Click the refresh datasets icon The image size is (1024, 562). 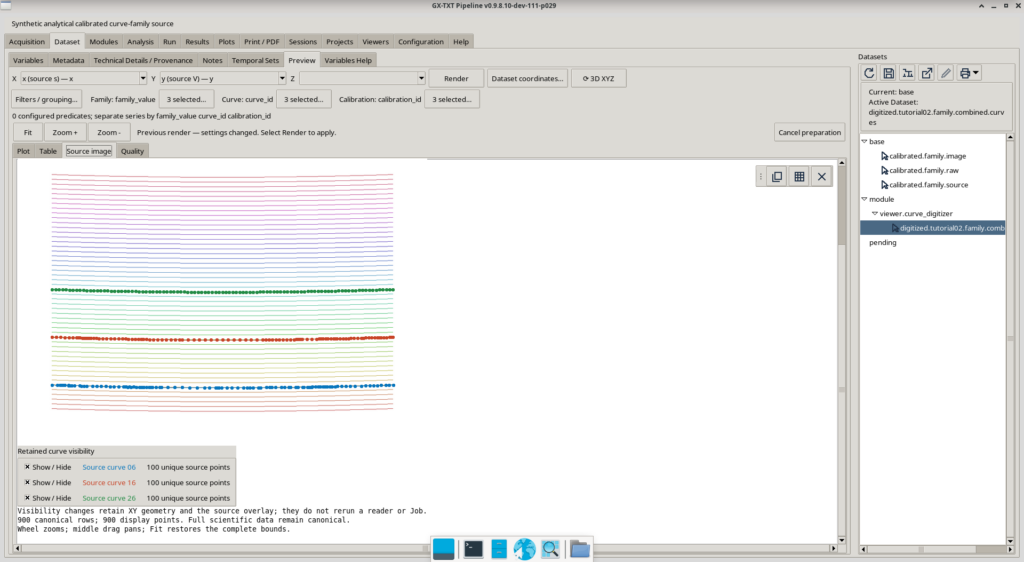(x=869, y=73)
